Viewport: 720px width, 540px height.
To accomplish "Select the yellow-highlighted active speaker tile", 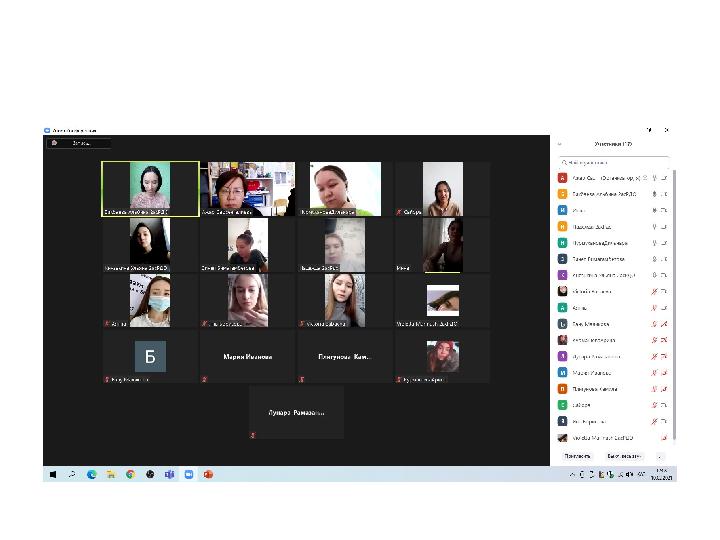I will pyautogui.click(x=150, y=189).
